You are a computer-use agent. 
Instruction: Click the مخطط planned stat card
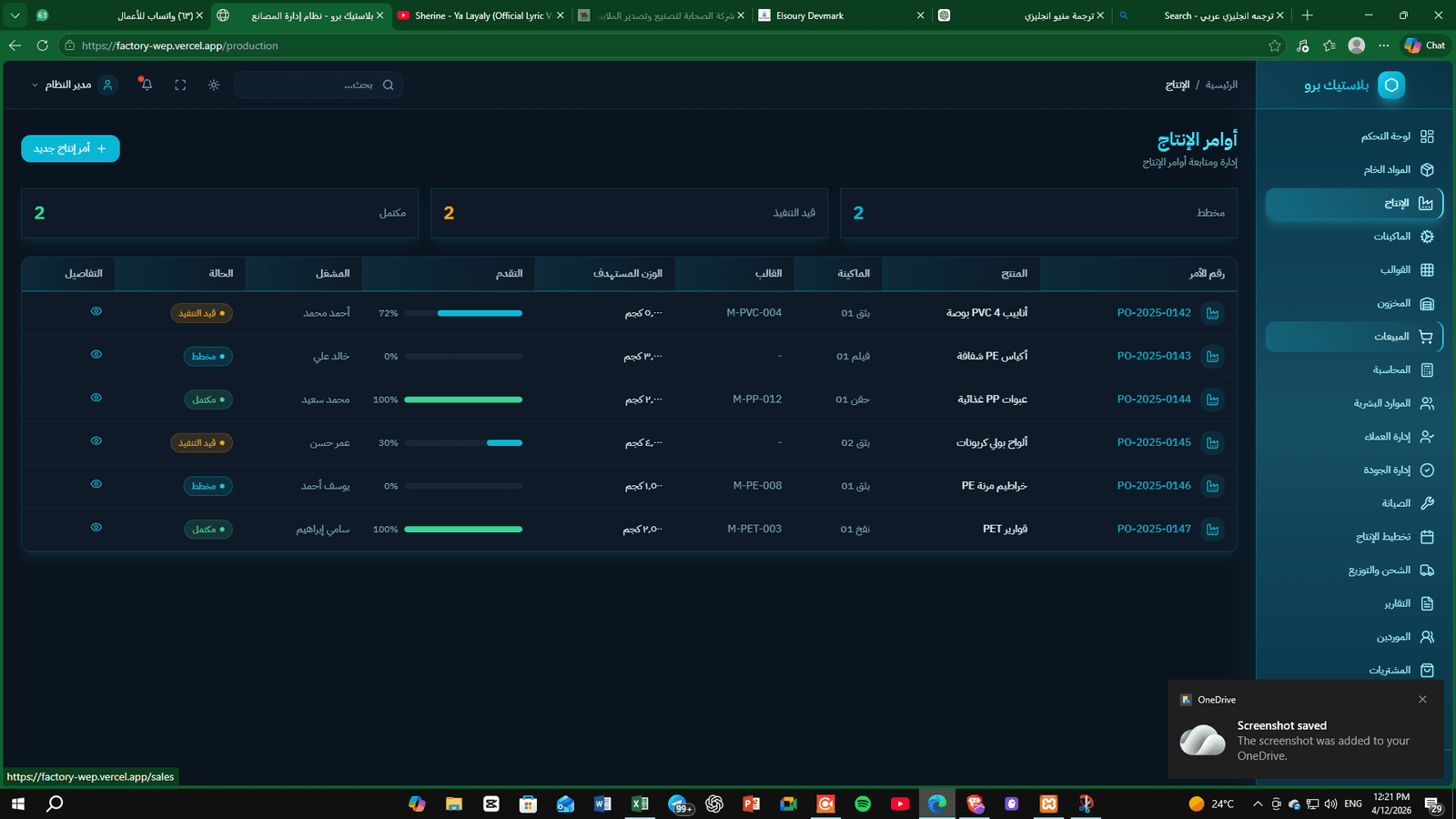pos(1038,213)
